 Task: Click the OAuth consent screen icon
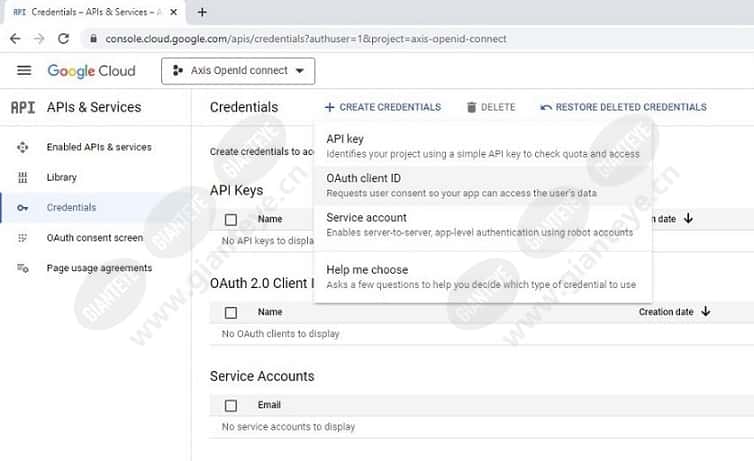click(22, 238)
